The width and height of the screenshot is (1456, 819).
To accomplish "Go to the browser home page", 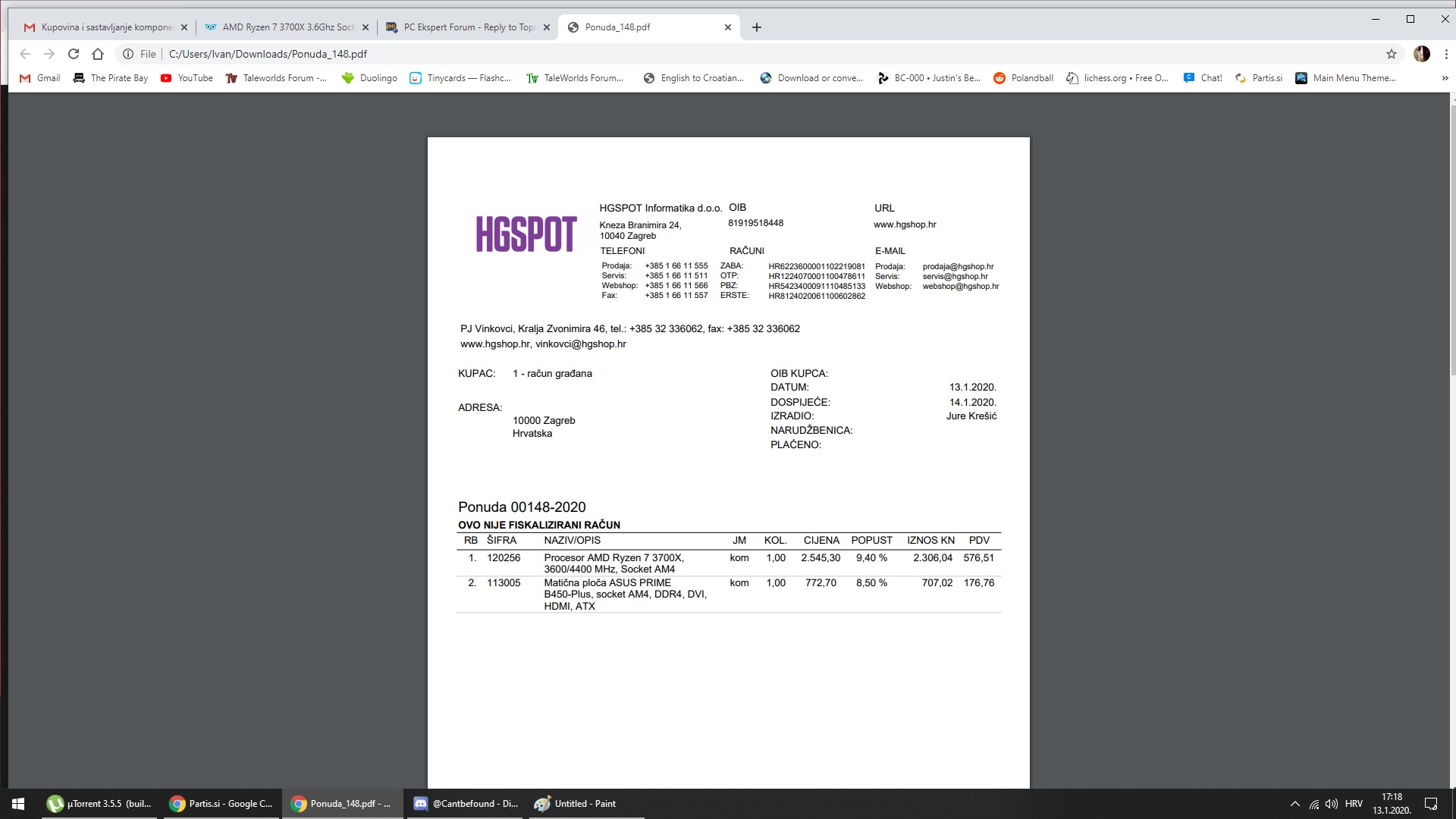I will tap(98, 54).
